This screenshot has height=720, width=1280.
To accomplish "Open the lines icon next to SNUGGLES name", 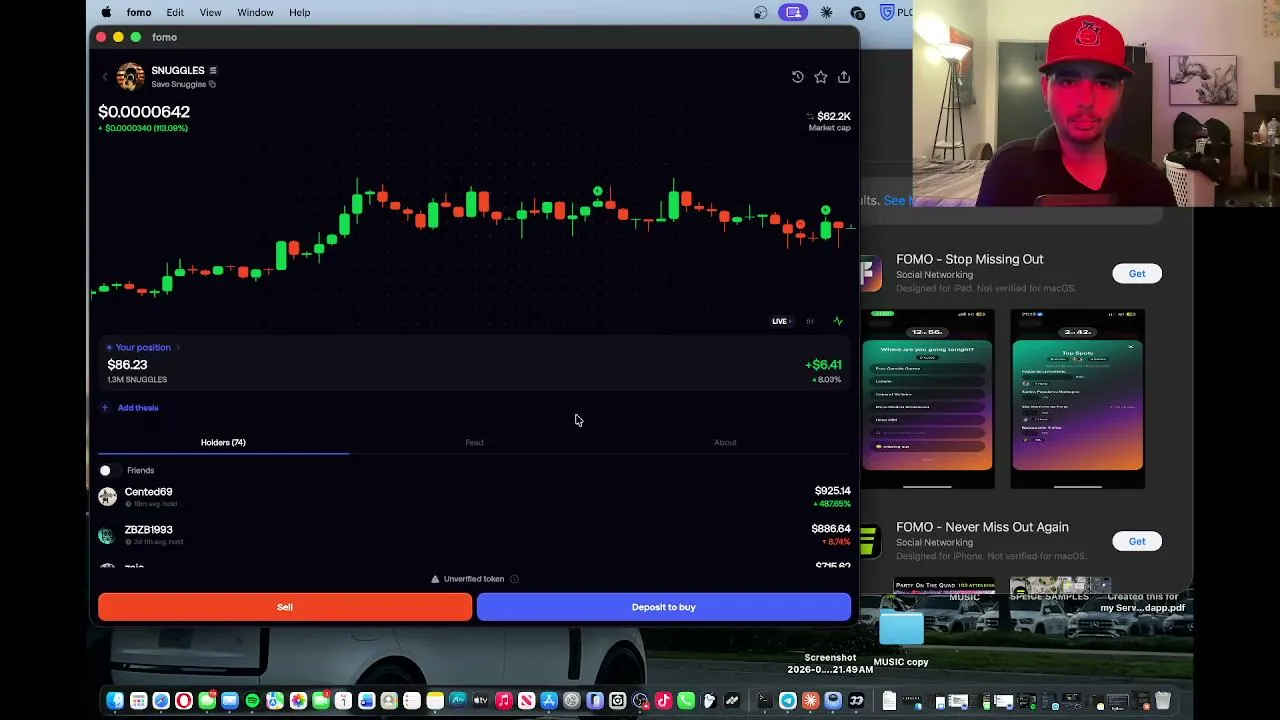I will [213, 70].
